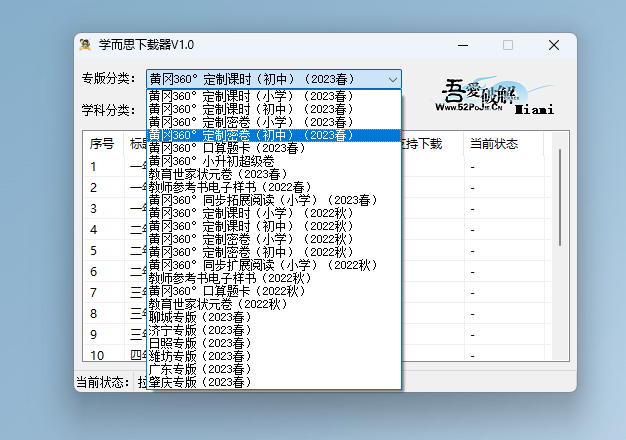Select row number 4 in table
626x440 pixels.
tap(93, 230)
